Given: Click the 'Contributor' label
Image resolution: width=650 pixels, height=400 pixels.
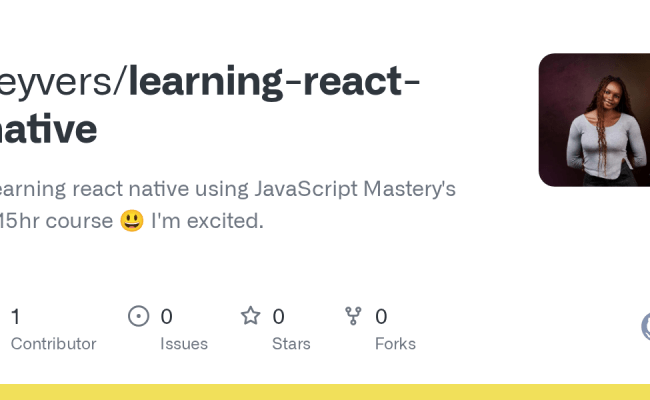Looking at the screenshot, I should (53, 344).
